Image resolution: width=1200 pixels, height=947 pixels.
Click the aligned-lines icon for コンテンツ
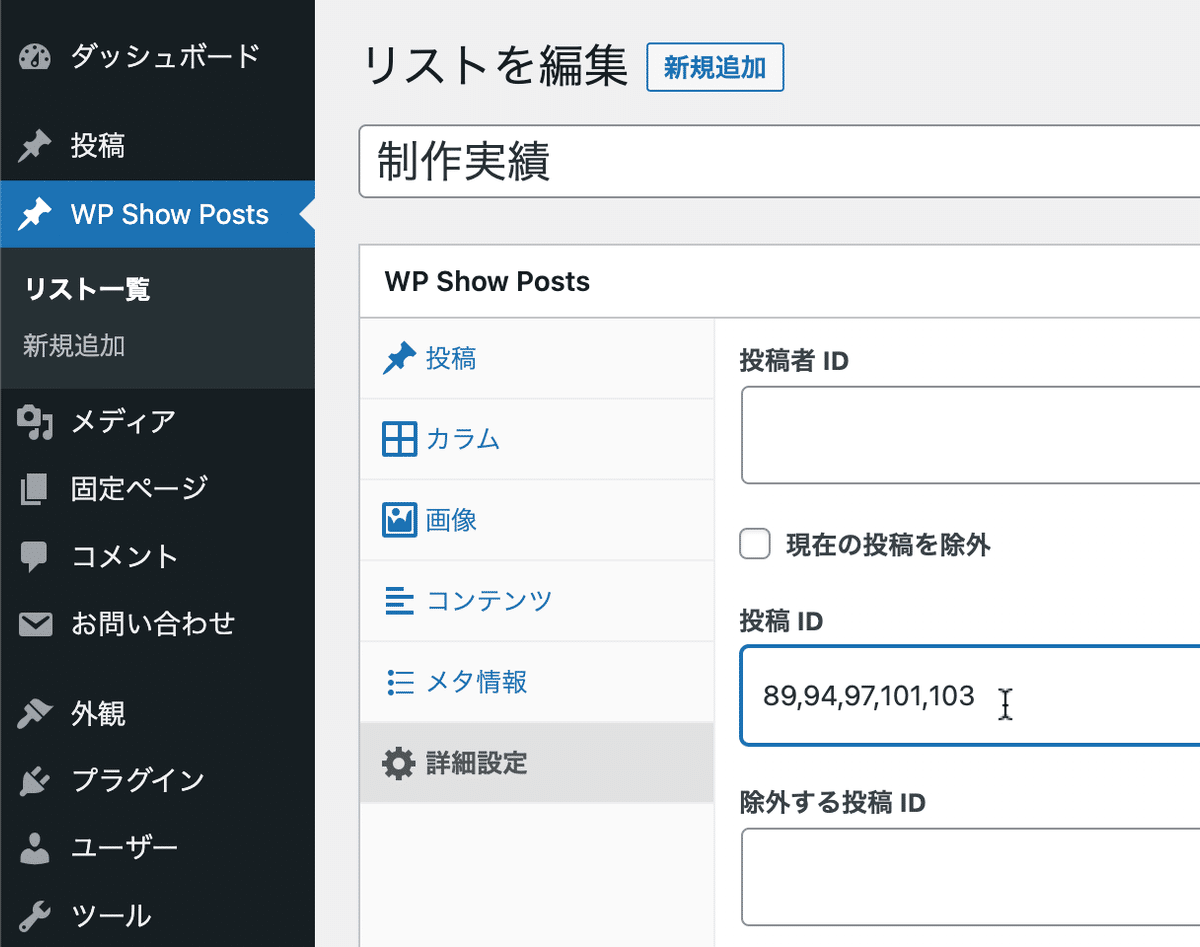(x=399, y=601)
